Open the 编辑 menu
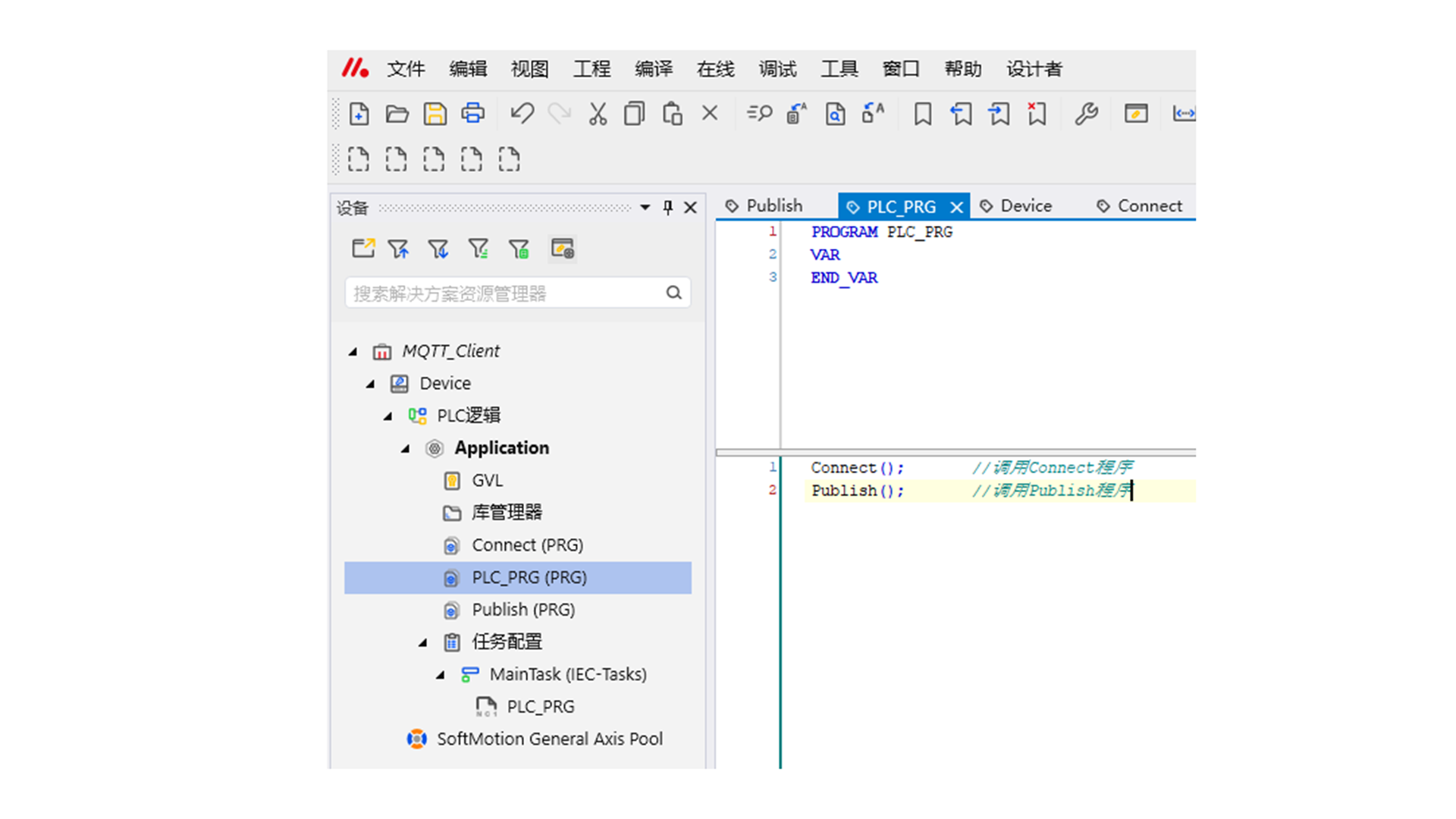 pyautogui.click(x=468, y=69)
